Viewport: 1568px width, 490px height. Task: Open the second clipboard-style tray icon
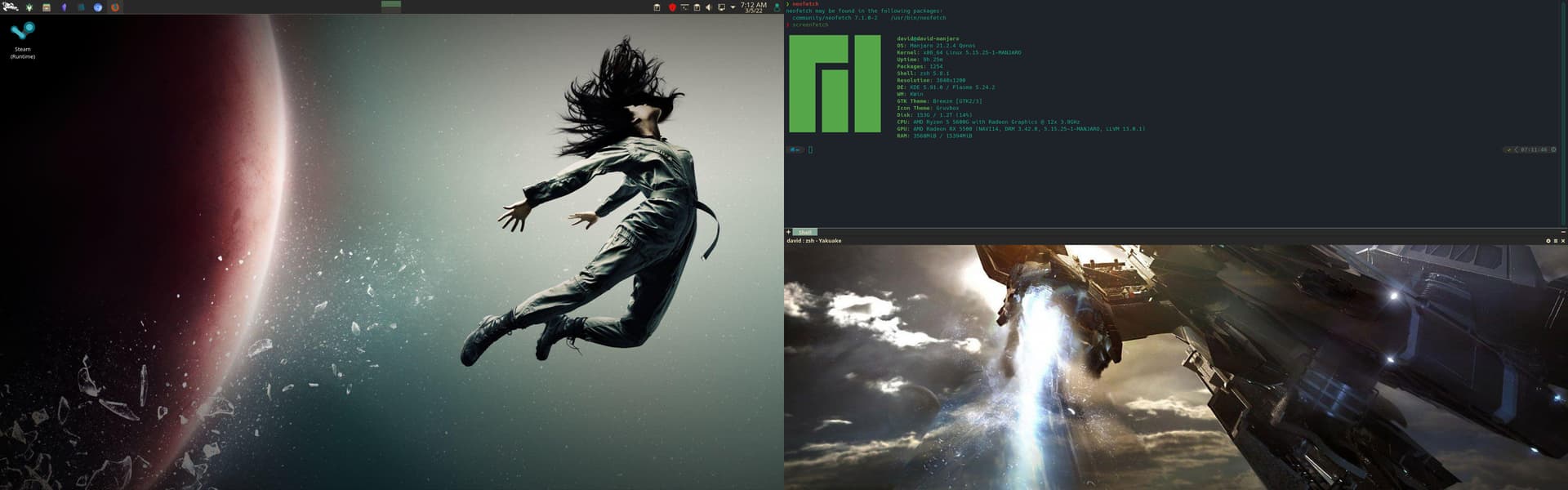click(697, 7)
